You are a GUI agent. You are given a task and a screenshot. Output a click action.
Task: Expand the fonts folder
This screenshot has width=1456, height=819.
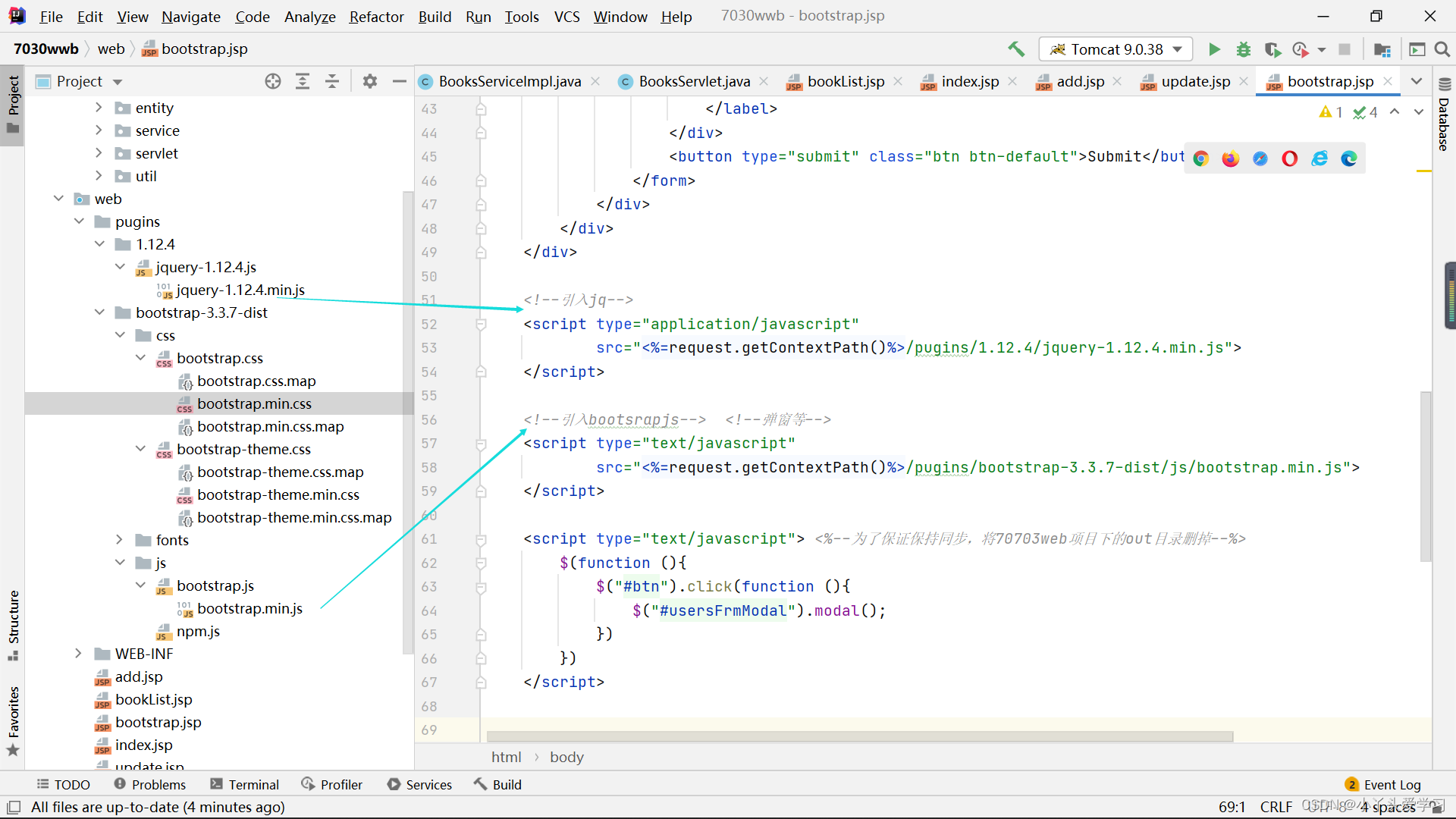click(x=119, y=540)
